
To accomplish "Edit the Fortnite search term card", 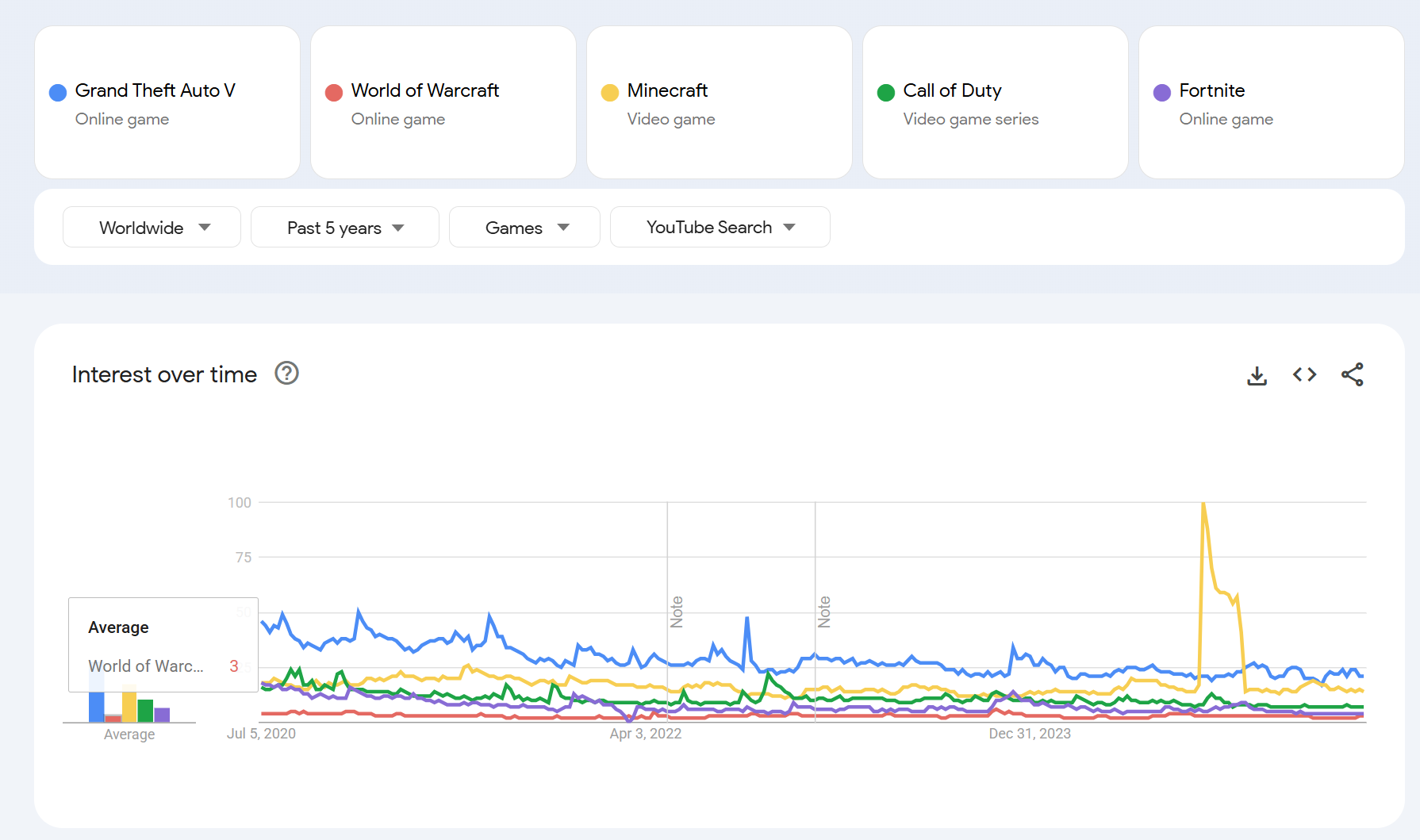I will pyautogui.click(x=1272, y=102).
